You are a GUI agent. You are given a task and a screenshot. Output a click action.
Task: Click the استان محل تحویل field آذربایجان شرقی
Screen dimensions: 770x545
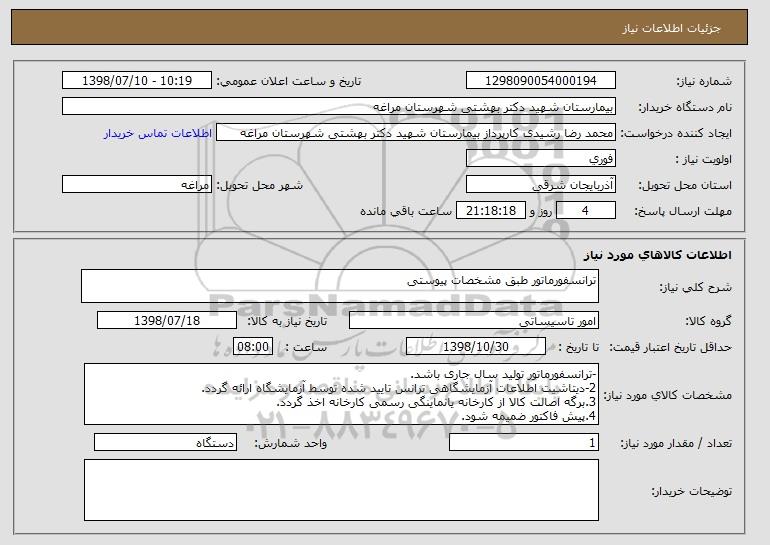point(541,185)
